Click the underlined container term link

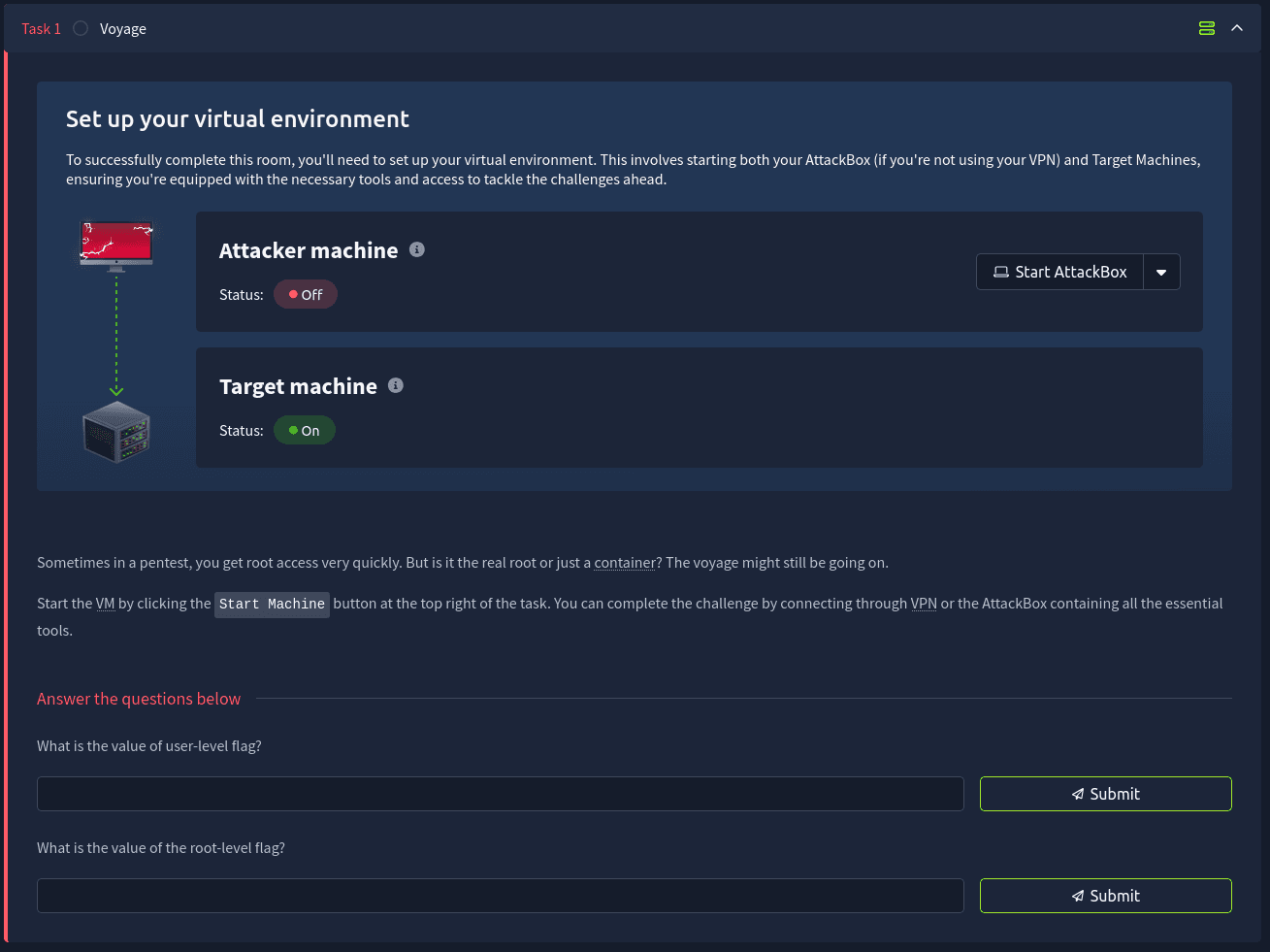pyautogui.click(x=625, y=563)
